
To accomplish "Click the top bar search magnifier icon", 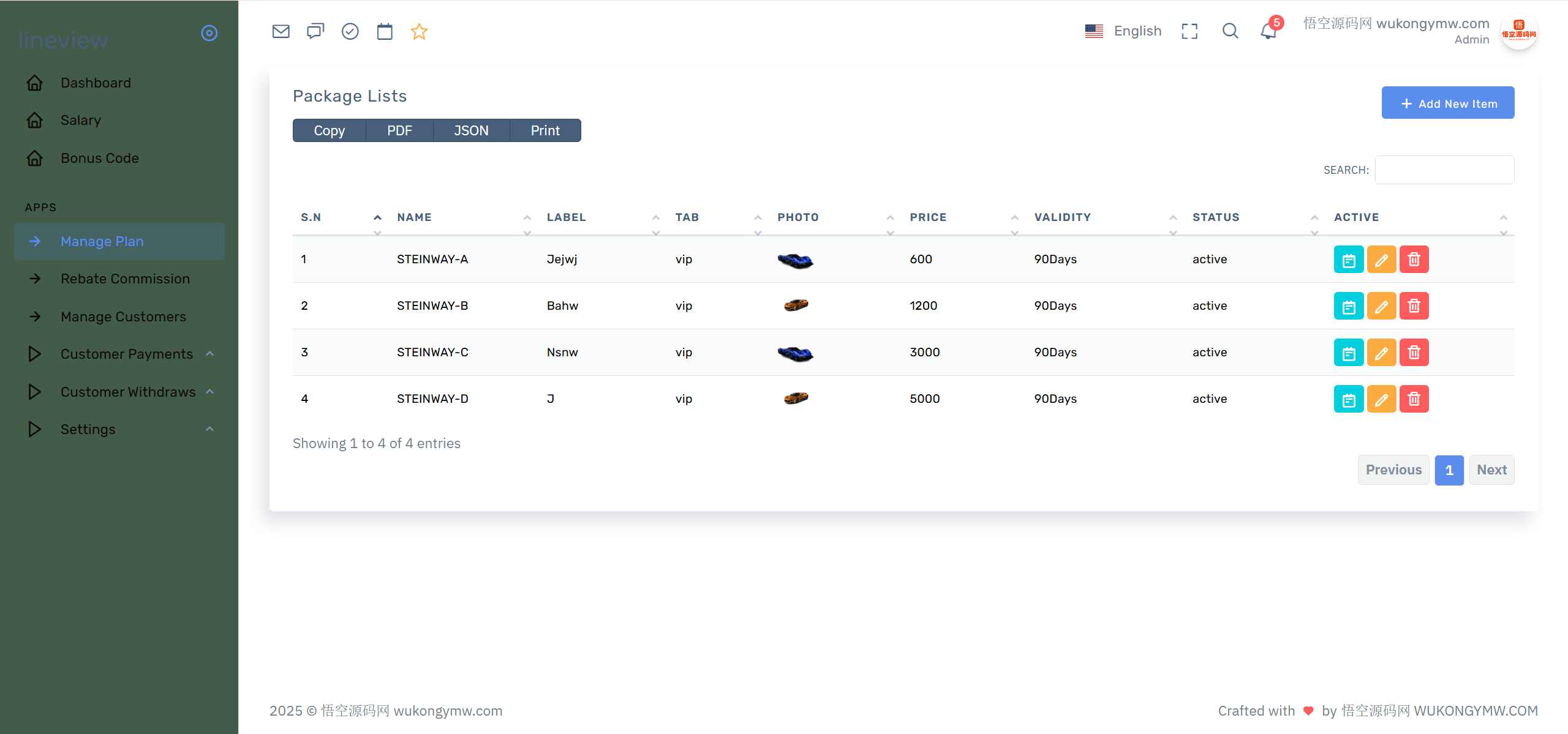I will tap(1230, 31).
